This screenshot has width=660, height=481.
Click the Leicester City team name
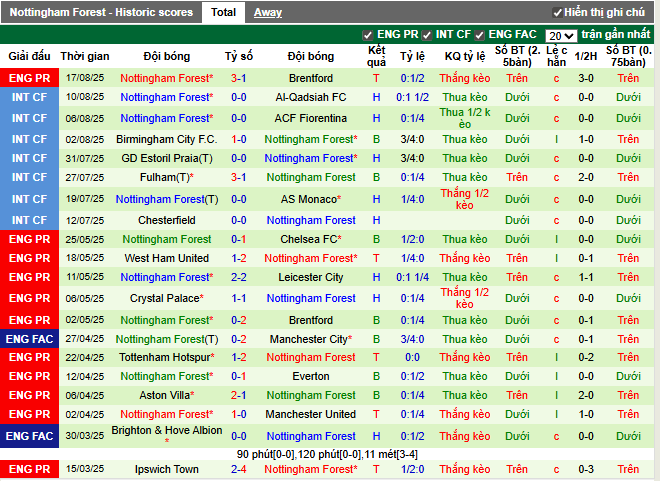[311, 277]
